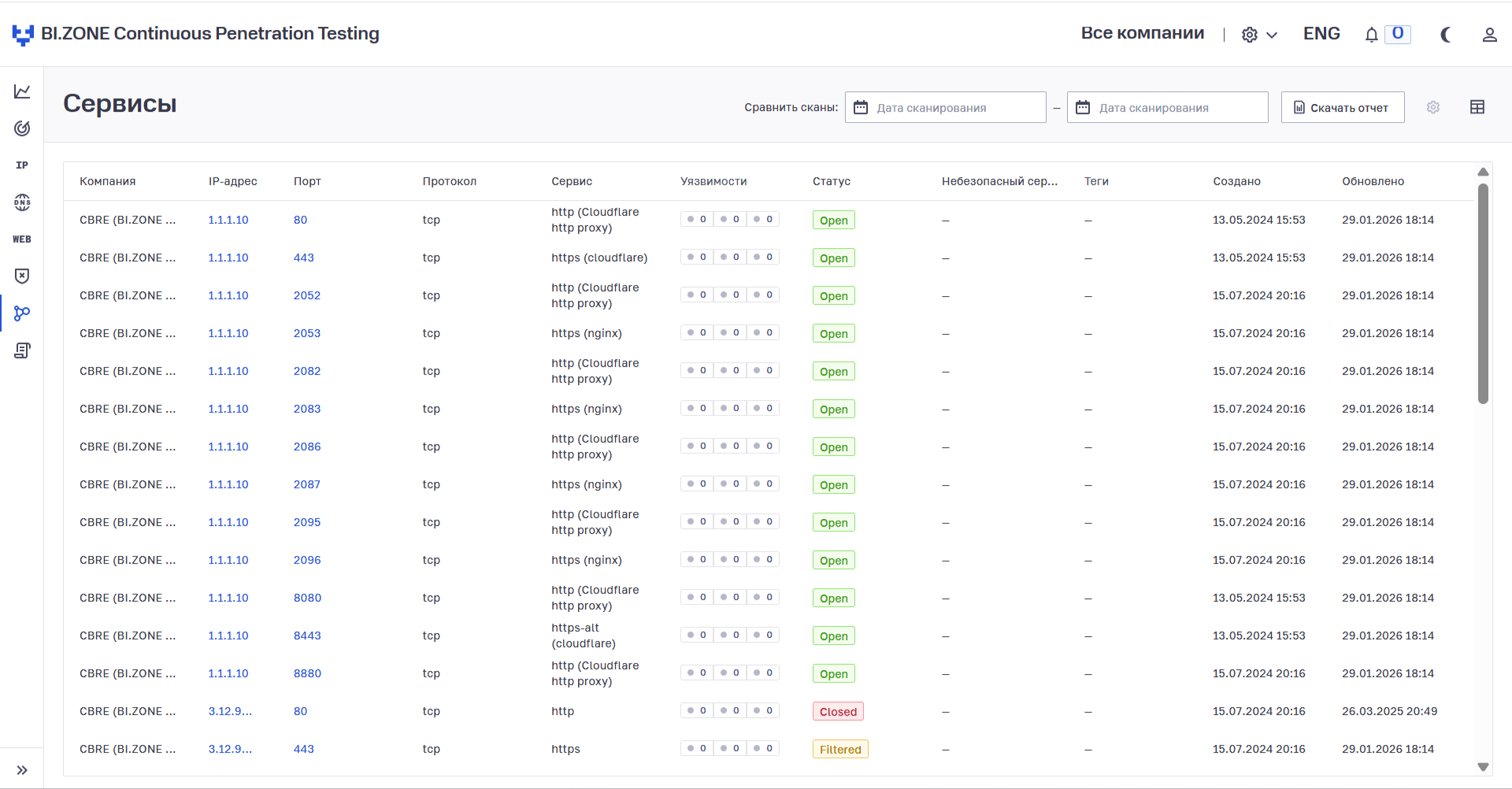The height and width of the screenshot is (789, 1512).
Task: Click the notifications bell icon
Action: click(1371, 35)
